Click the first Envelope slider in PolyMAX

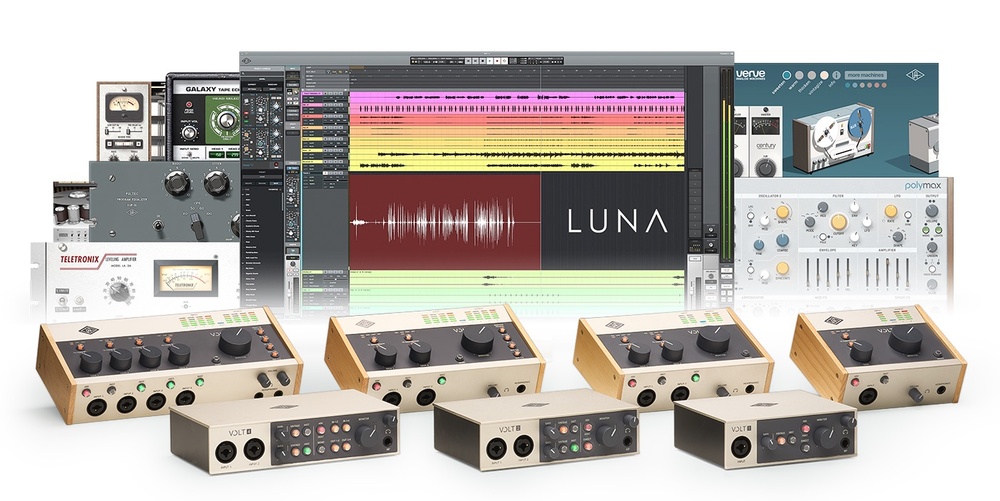click(809, 271)
